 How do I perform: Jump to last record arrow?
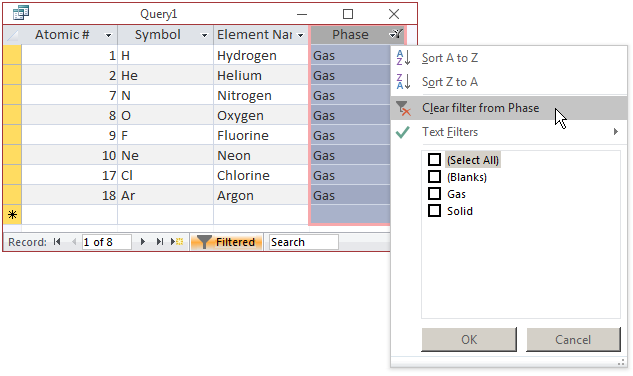coord(160,242)
